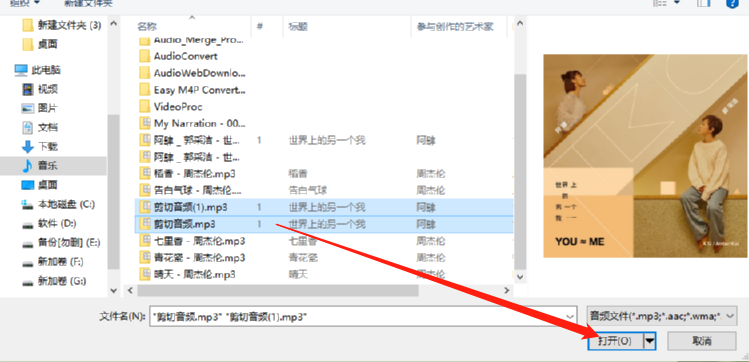Image resolution: width=749 pixels, height=362 pixels.
Task: Expand the filename history dropdown arrow
Action: pos(569,316)
